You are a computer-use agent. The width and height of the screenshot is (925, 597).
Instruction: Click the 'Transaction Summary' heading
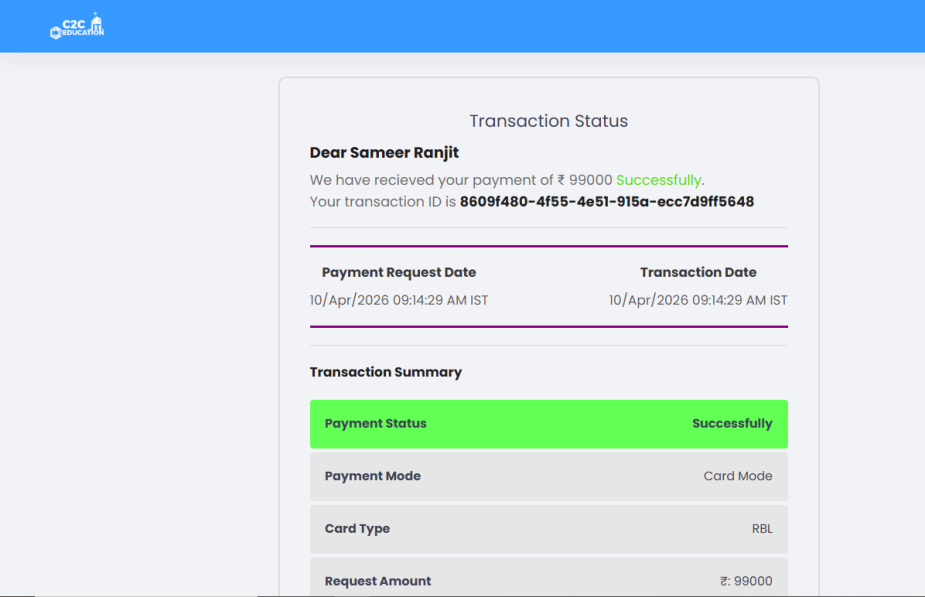click(385, 372)
